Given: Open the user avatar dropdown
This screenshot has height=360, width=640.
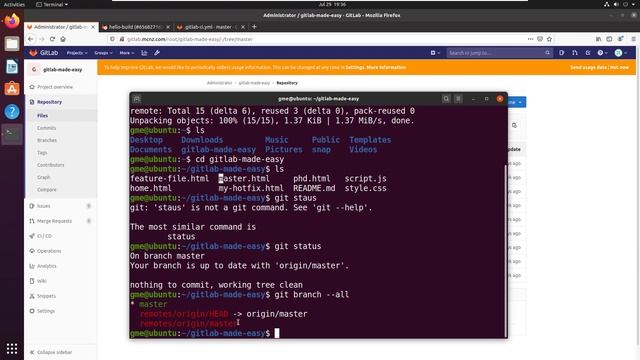Looking at the screenshot, I should (x=621, y=53).
